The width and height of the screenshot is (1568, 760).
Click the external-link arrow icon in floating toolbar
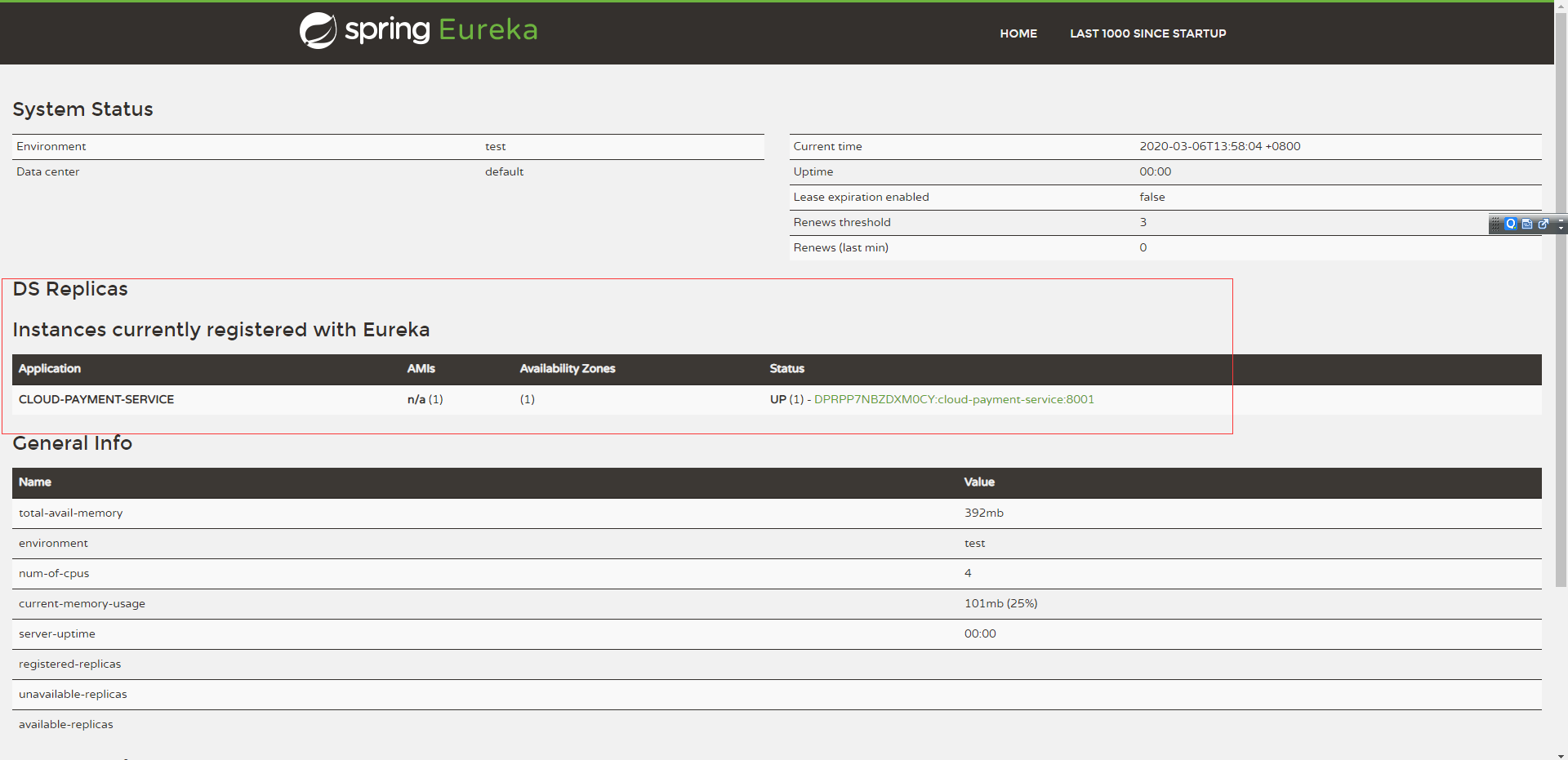point(1543,224)
